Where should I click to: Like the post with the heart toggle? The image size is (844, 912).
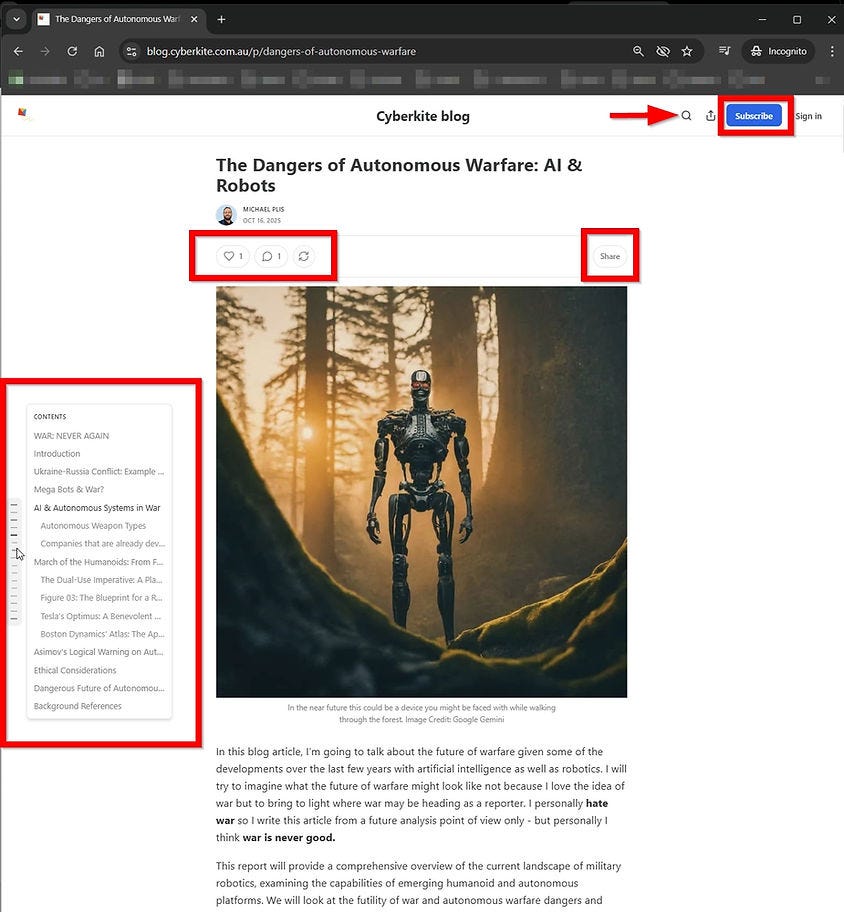(231, 256)
